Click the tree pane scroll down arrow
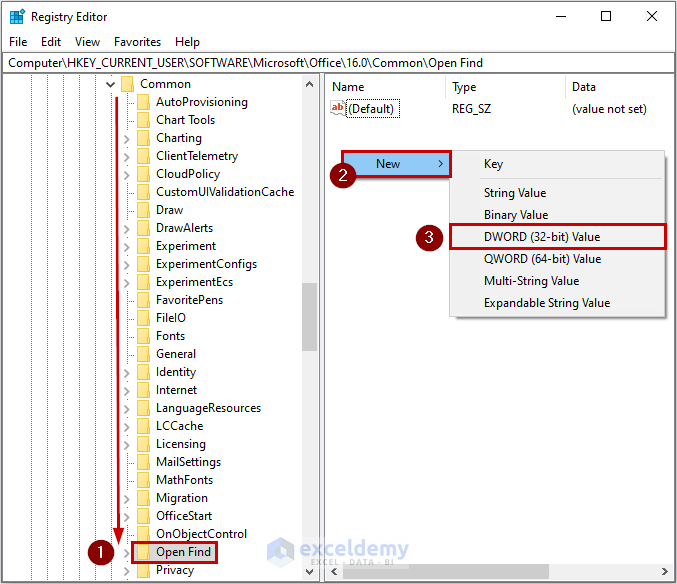 click(x=310, y=571)
